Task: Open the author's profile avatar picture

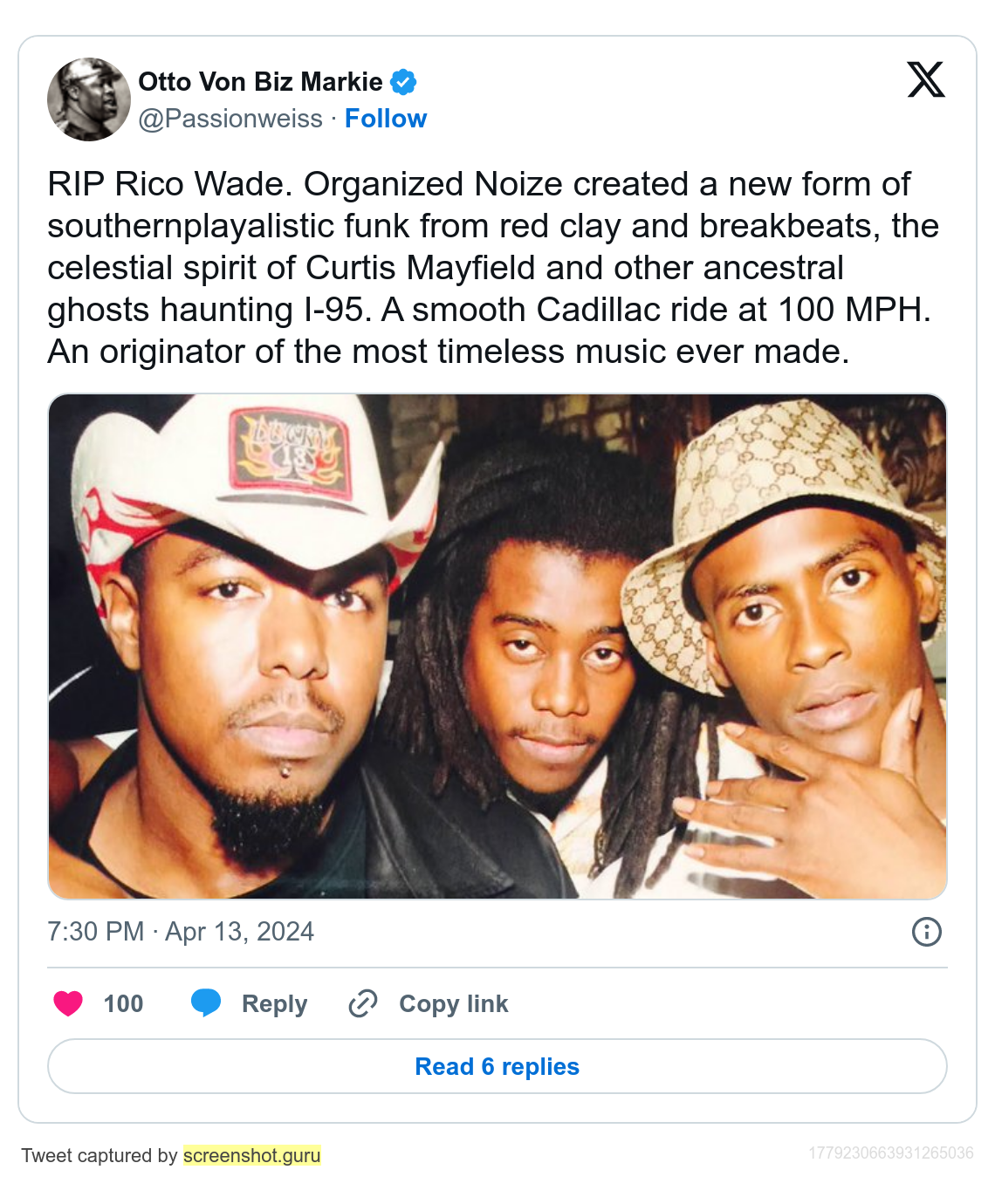Action: pyautogui.click(x=89, y=99)
